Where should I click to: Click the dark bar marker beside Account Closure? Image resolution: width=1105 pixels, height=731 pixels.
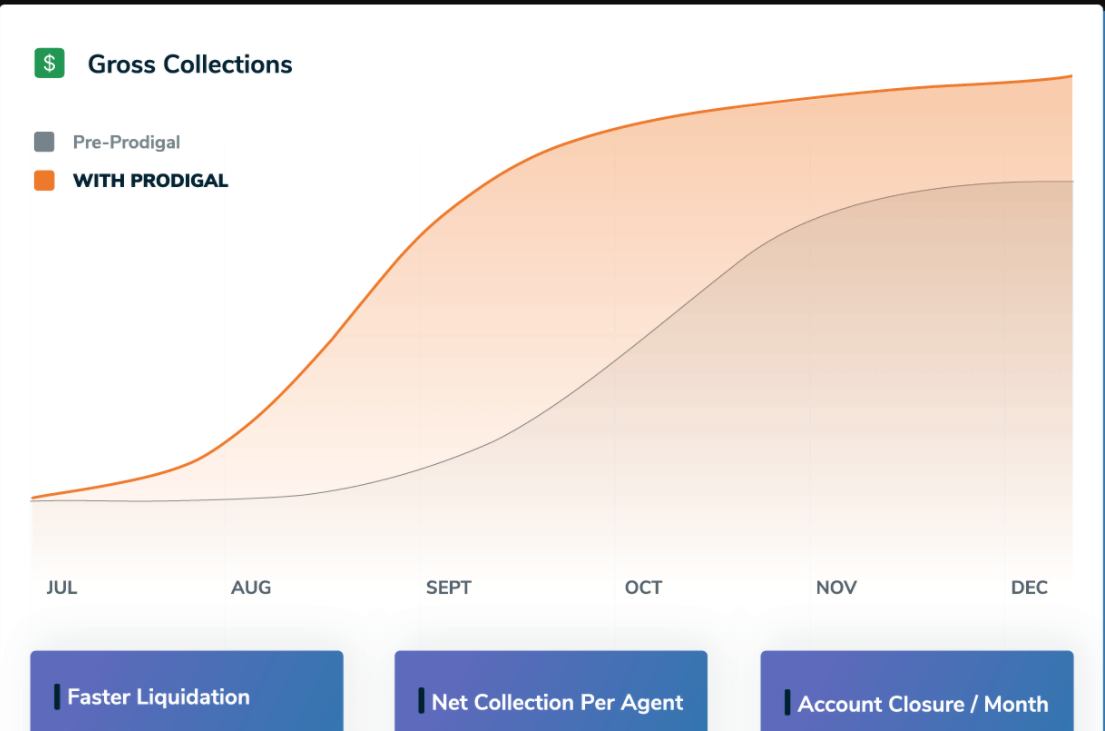788,702
